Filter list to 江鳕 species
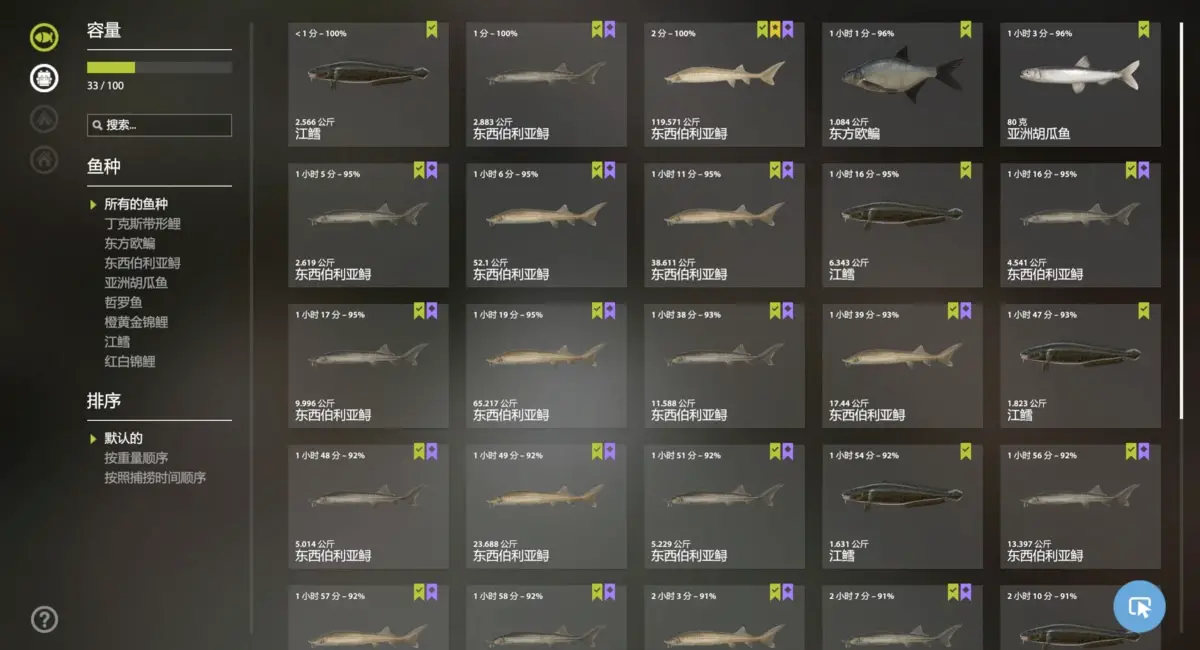The width and height of the screenshot is (1200, 650). click(117, 342)
